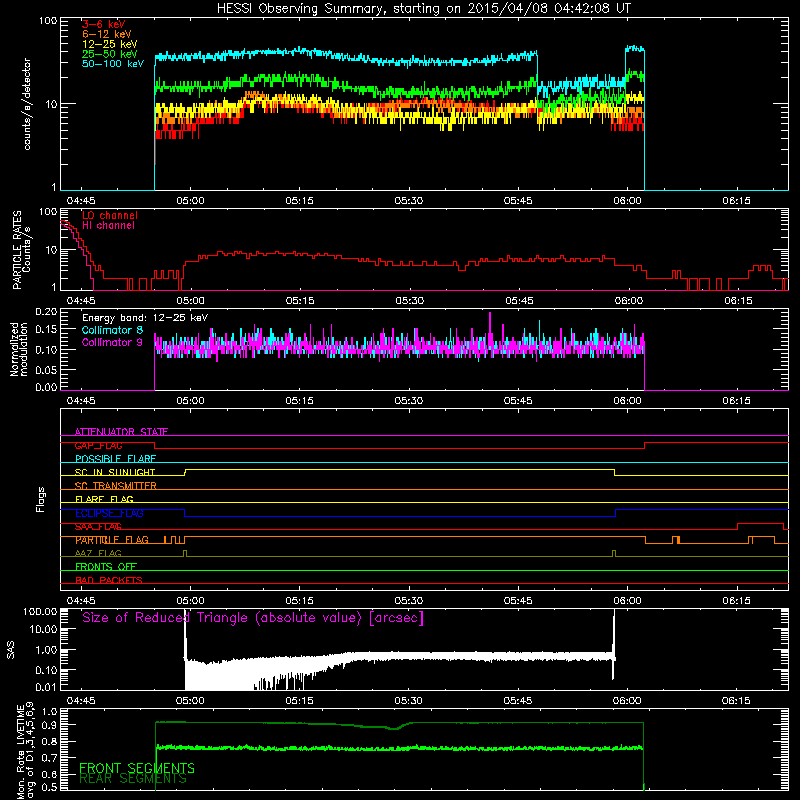The image size is (800, 800).
Task: Click the 0.20 value on modulation axis
Action: click(47, 312)
